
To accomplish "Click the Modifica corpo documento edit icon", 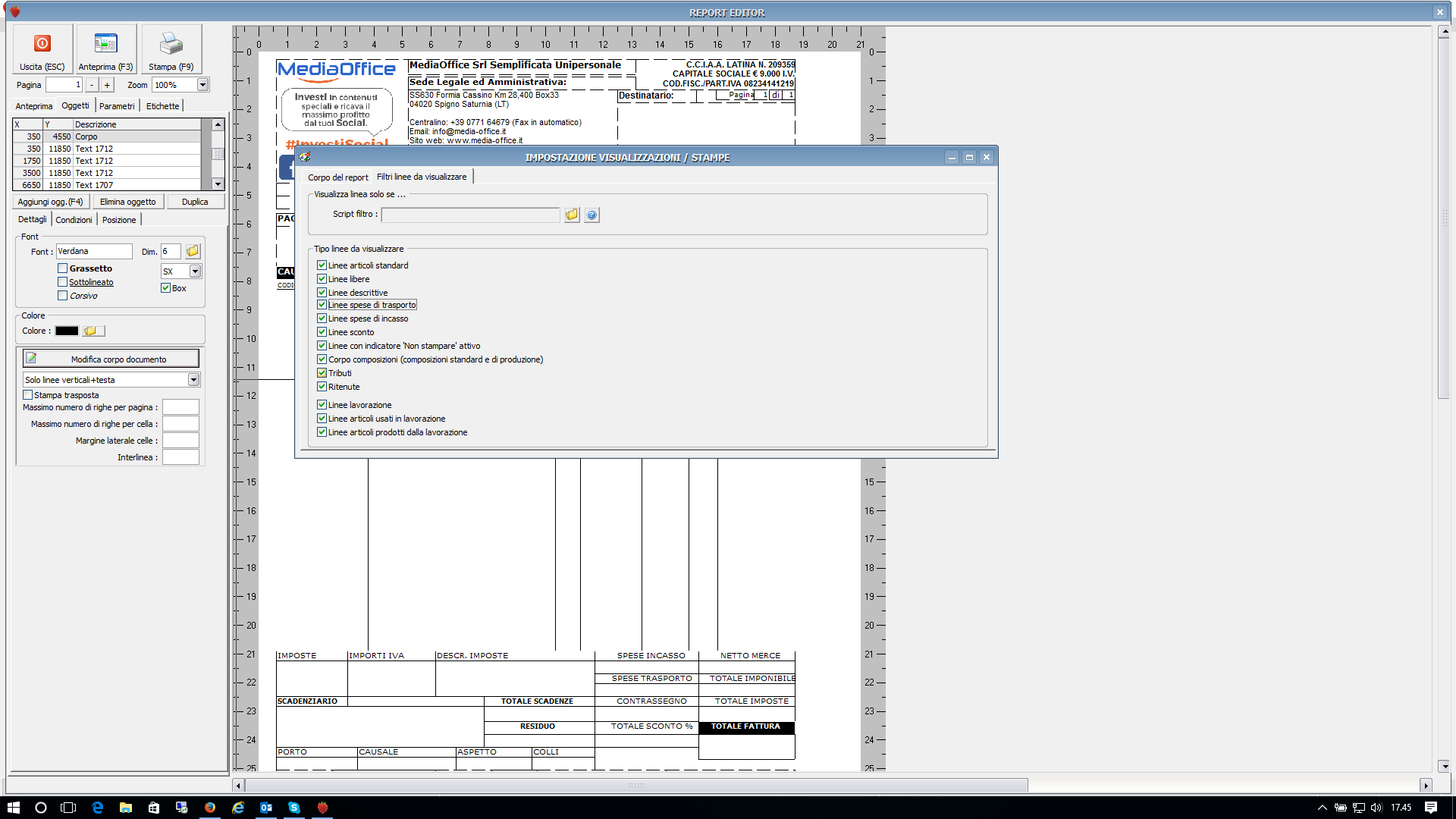I will coord(31,358).
